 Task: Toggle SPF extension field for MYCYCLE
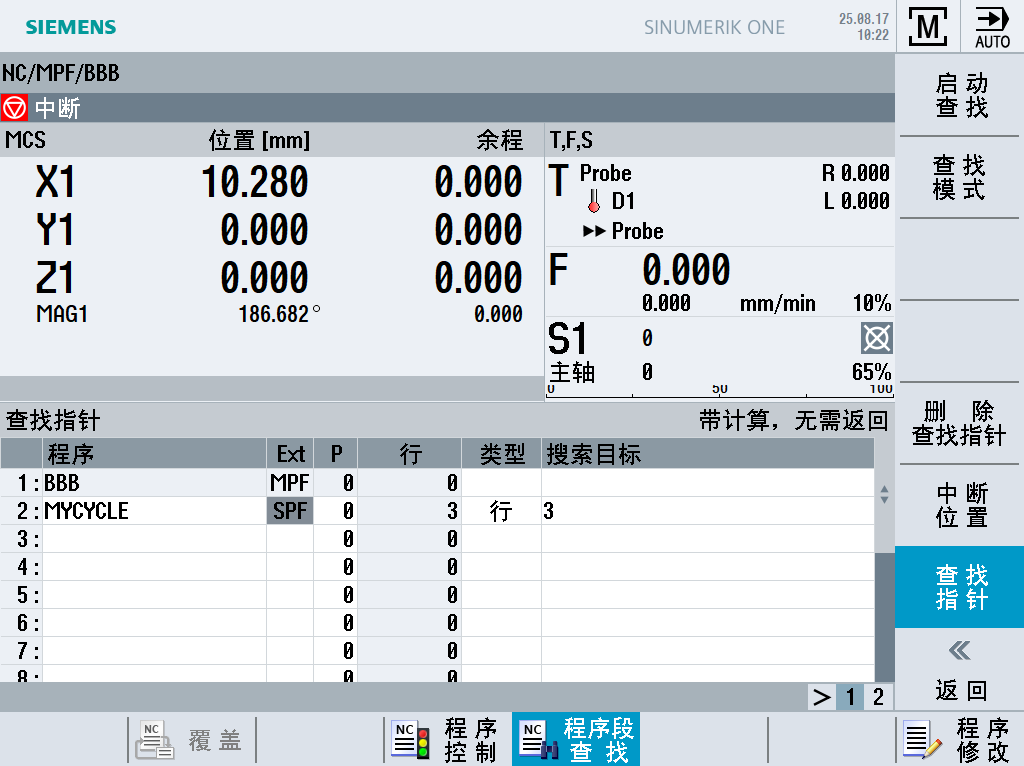pyautogui.click(x=290, y=511)
